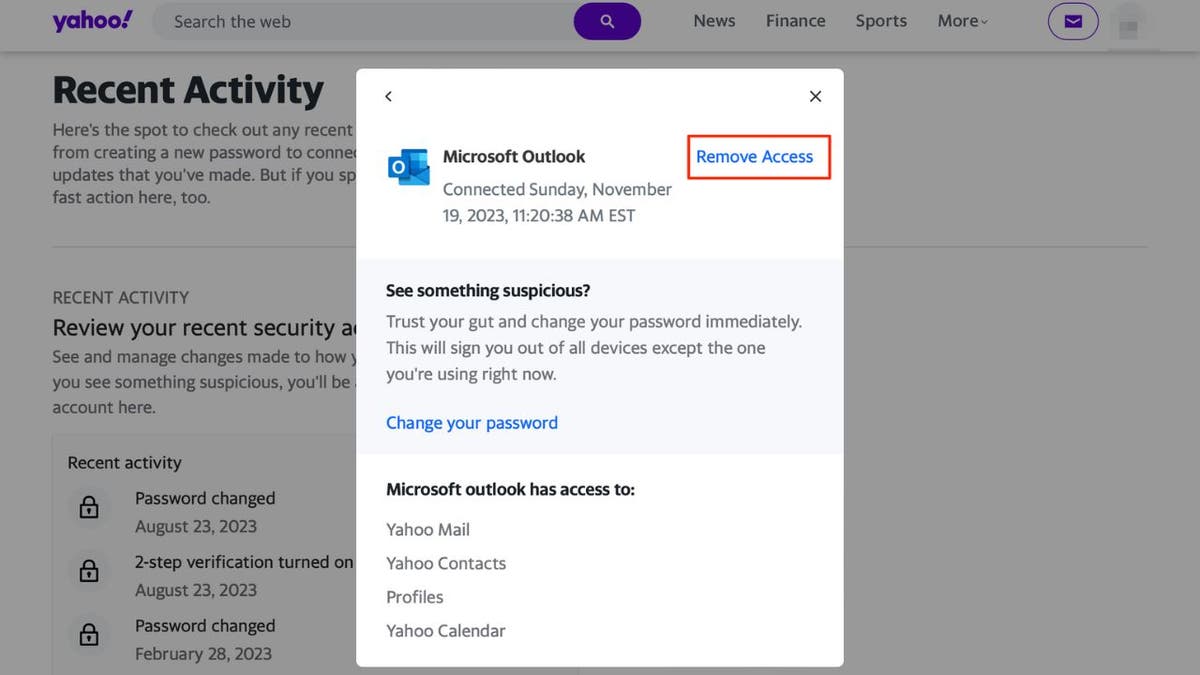Click the 'Password changed' entry above February 28, 2023
This screenshot has width=1200, height=675.
tap(205, 626)
